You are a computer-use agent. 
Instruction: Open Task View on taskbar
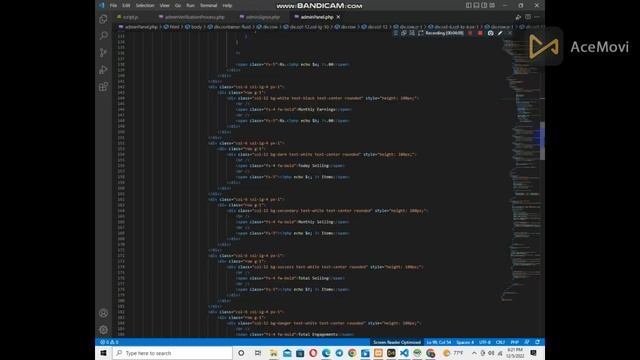(258, 353)
